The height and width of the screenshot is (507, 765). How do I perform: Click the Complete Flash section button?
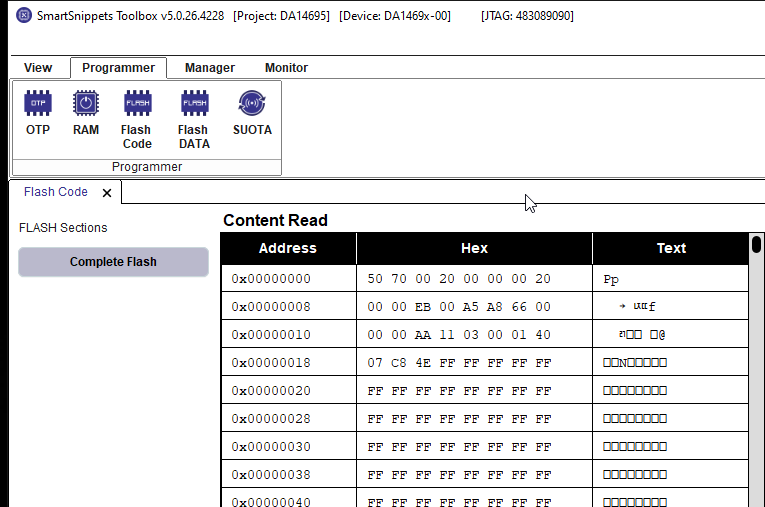[x=113, y=262]
